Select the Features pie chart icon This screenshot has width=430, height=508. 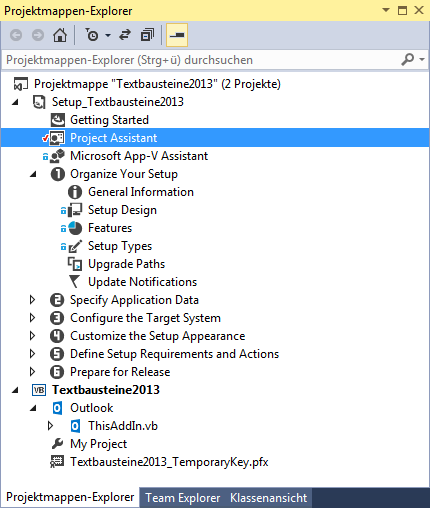(x=75, y=228)
